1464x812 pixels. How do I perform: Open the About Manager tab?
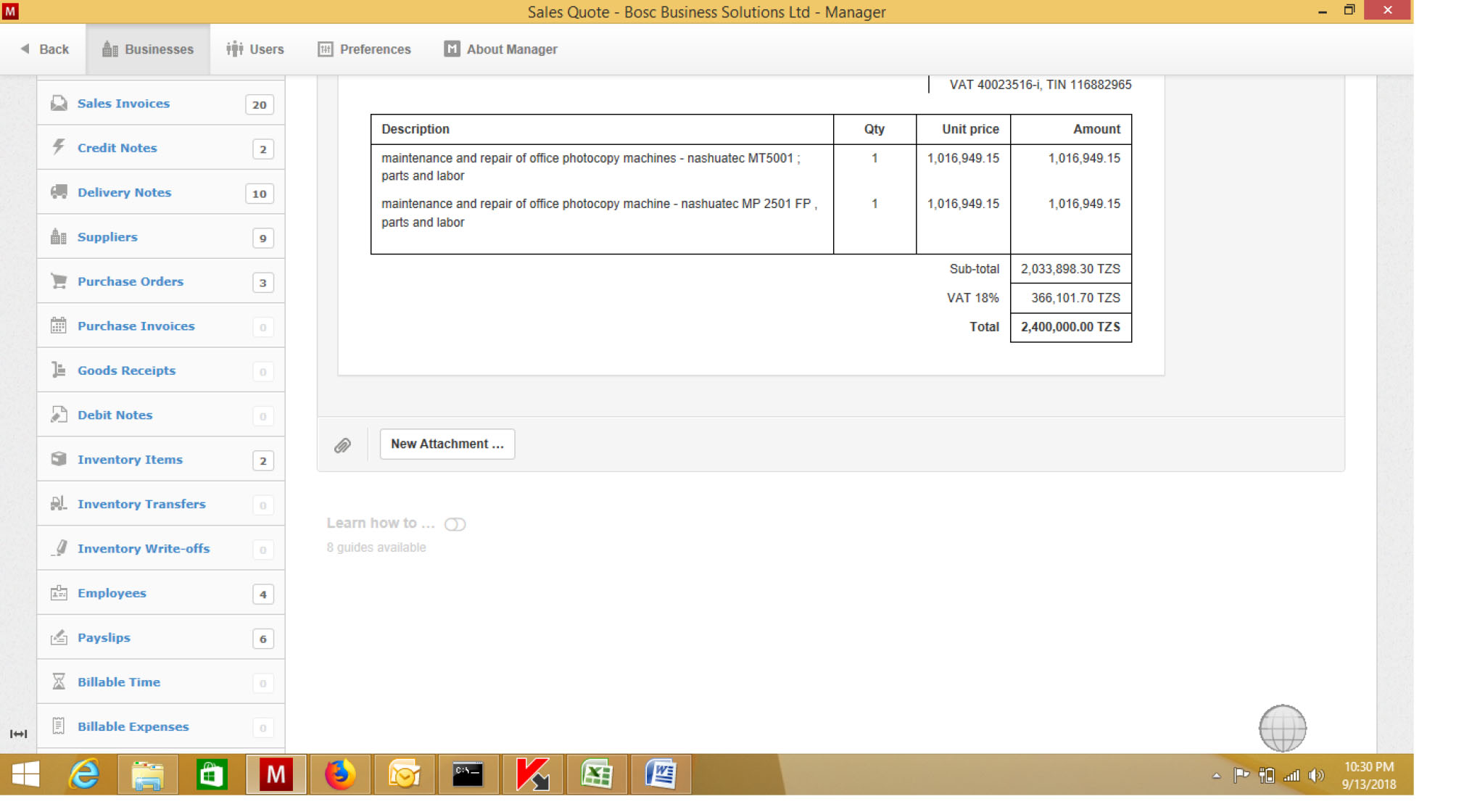coord(501,49)
